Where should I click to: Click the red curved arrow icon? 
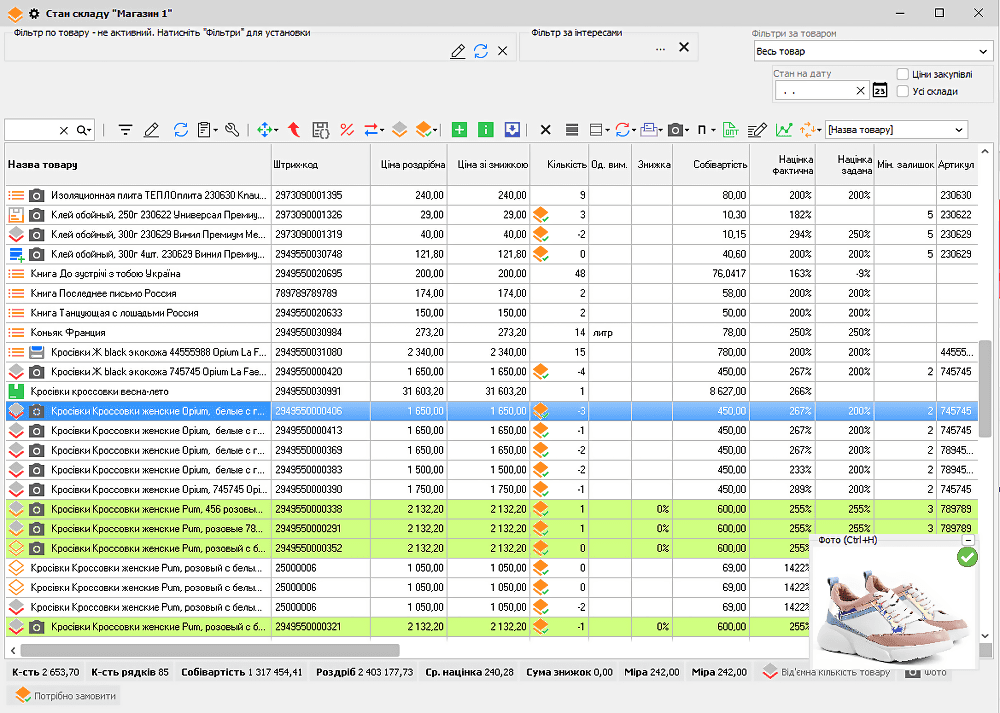pos(294,130)
